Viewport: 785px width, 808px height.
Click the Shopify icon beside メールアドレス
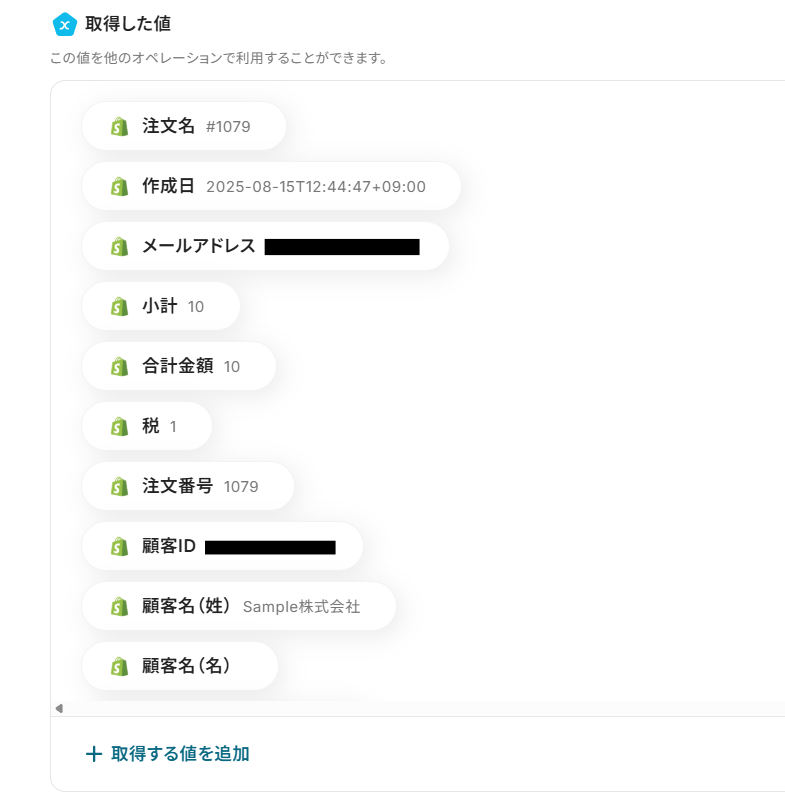click(120, 247)
